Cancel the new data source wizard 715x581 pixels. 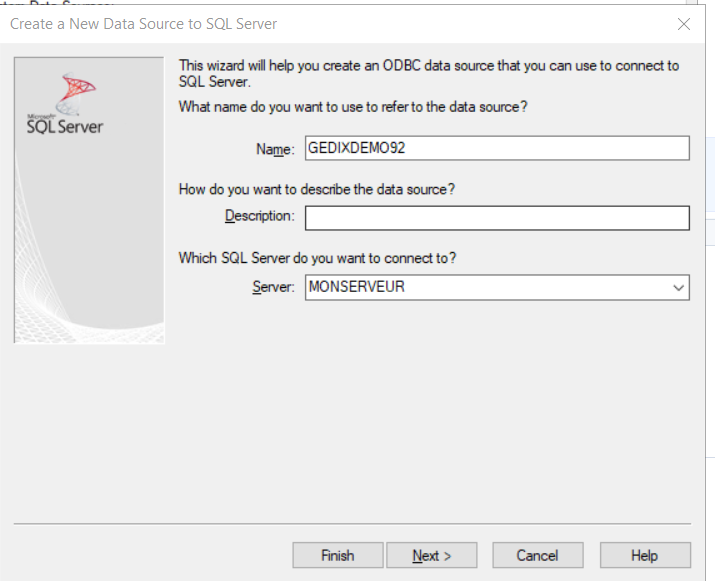pos(537,555)
